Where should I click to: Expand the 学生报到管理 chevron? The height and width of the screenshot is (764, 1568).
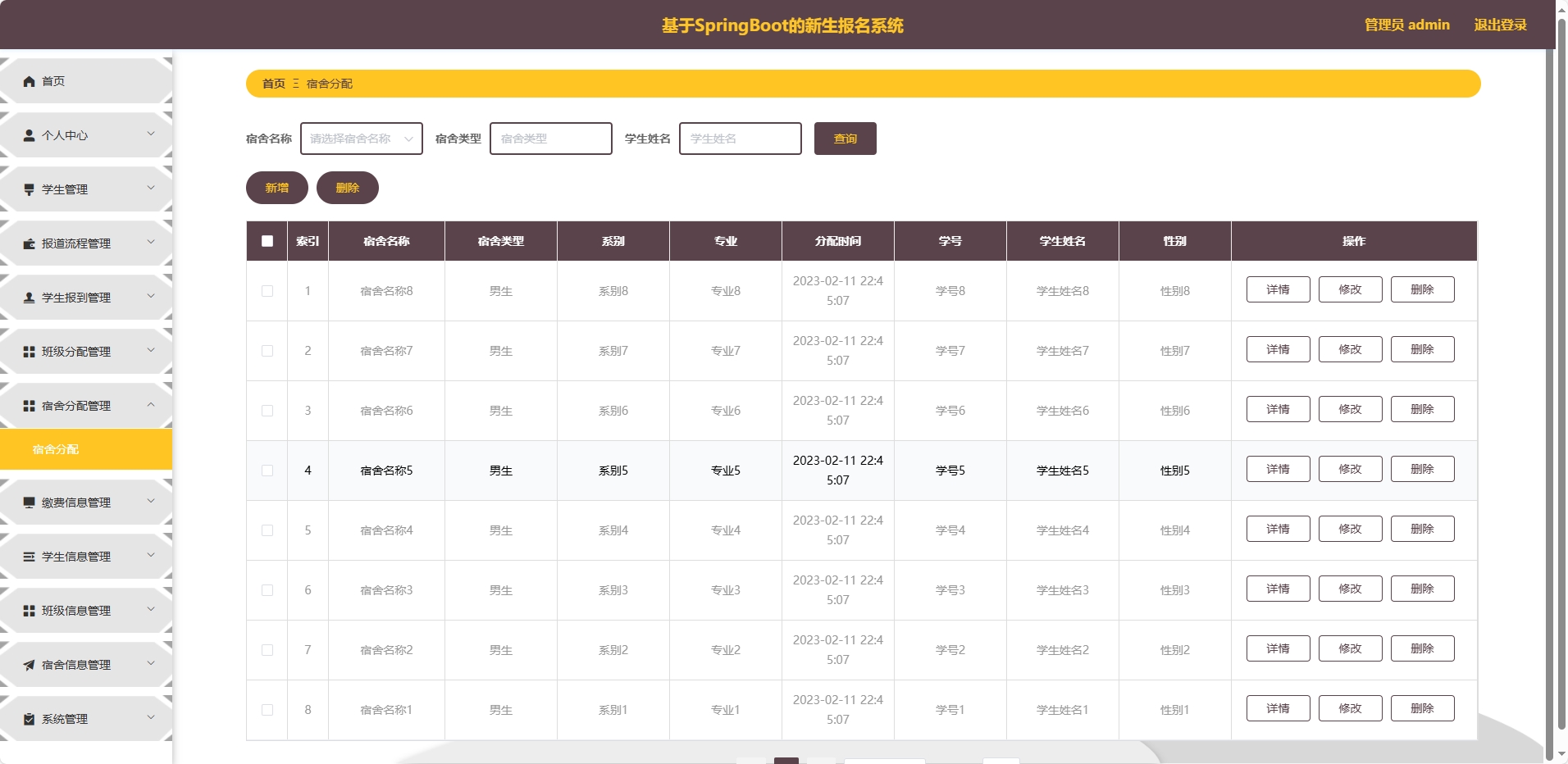click(151, 296)
